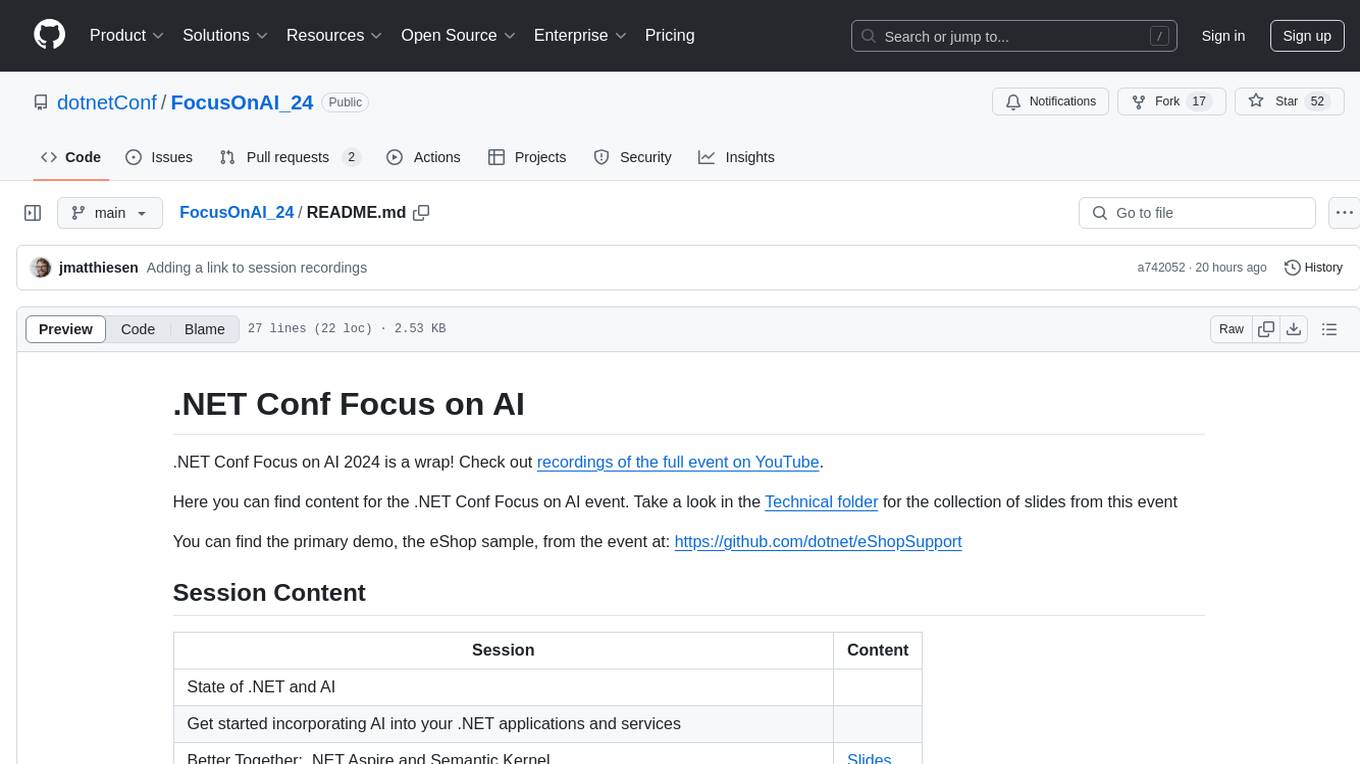Open the main branch selector
This screenshot has width=1360, height=764.
click(109, 213)
